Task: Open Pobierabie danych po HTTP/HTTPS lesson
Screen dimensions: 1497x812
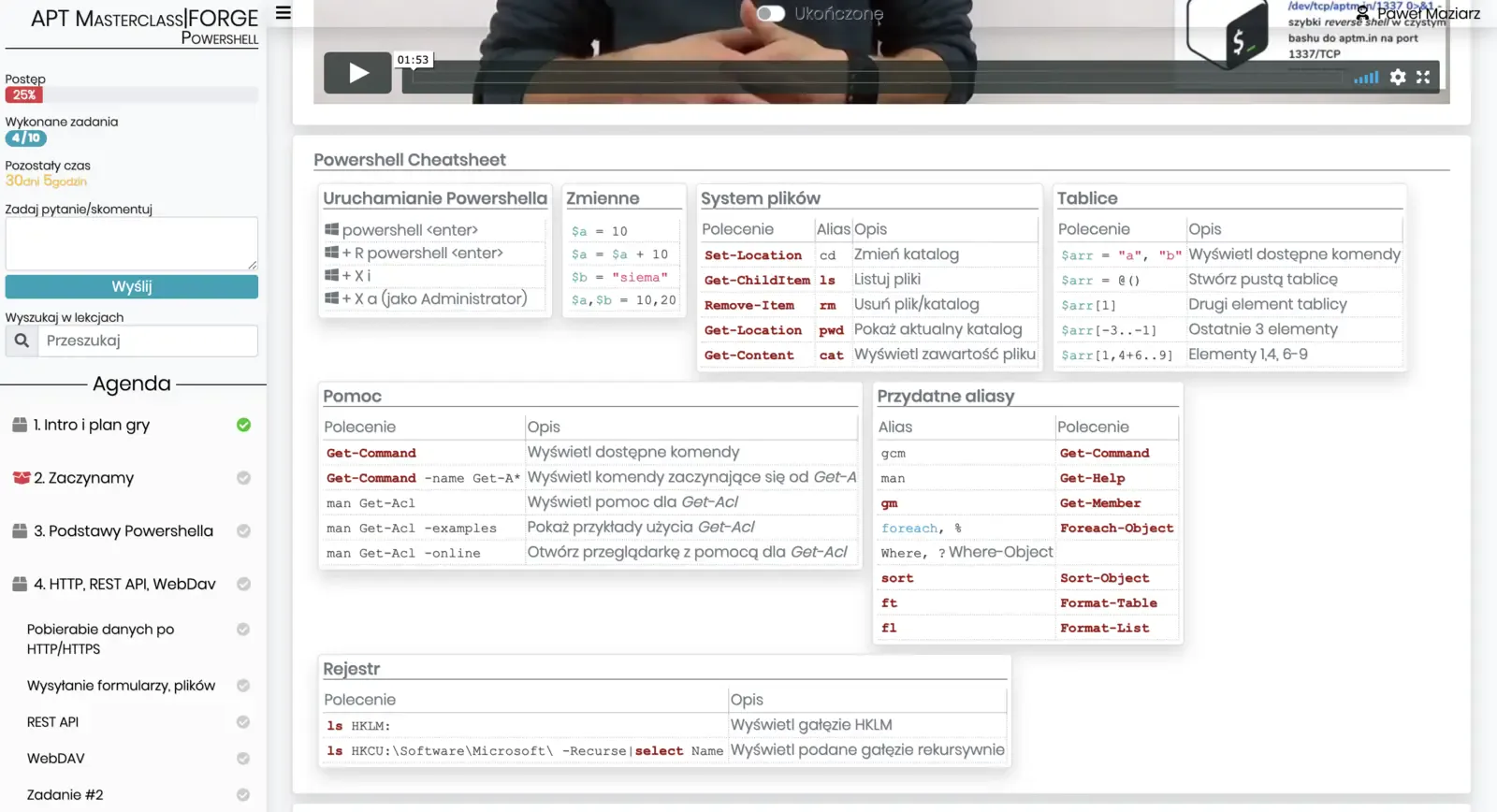Action: coord(100,639)
